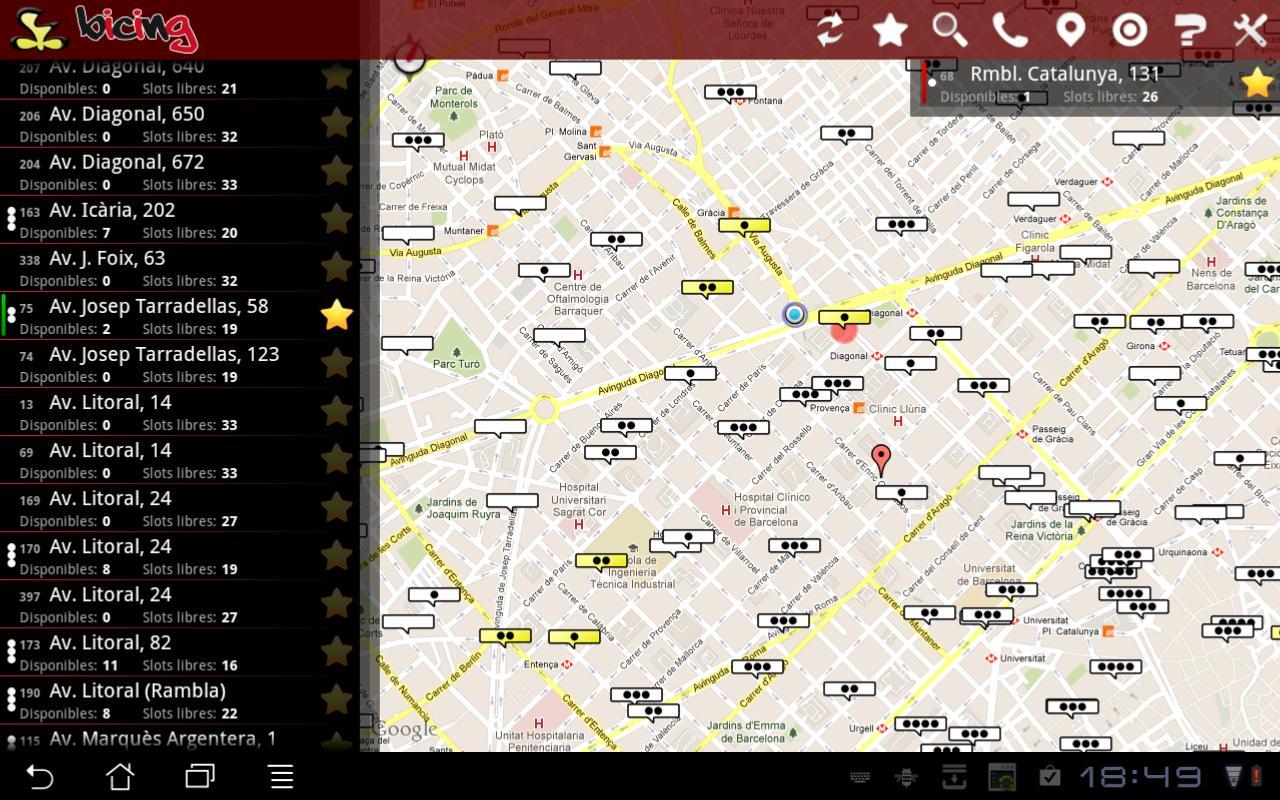The width and height of the screenshot is (1280, 800).
Task: Select station 74 Av. Josep Tarradellas, 123
Action: (x=180, y=364)
